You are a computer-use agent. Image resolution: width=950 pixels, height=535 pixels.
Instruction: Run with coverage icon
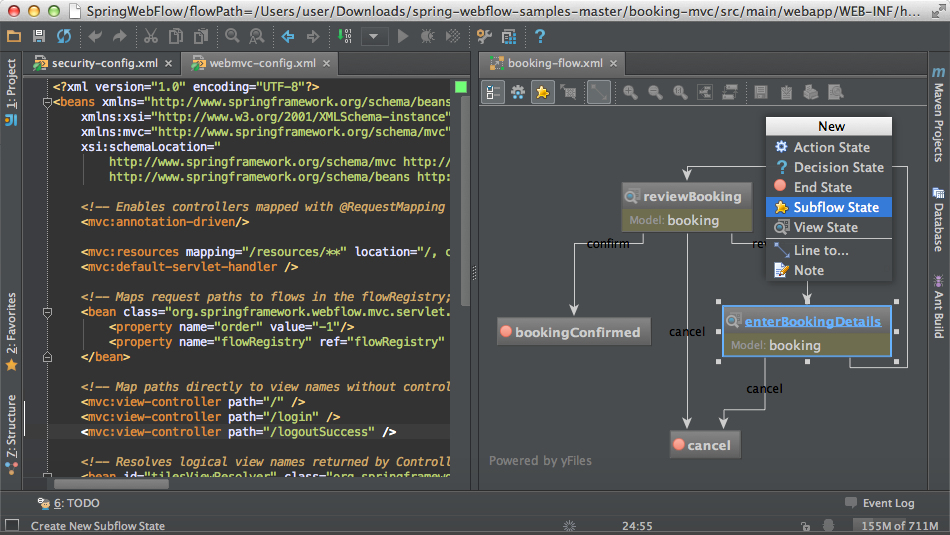pos(453,36)
